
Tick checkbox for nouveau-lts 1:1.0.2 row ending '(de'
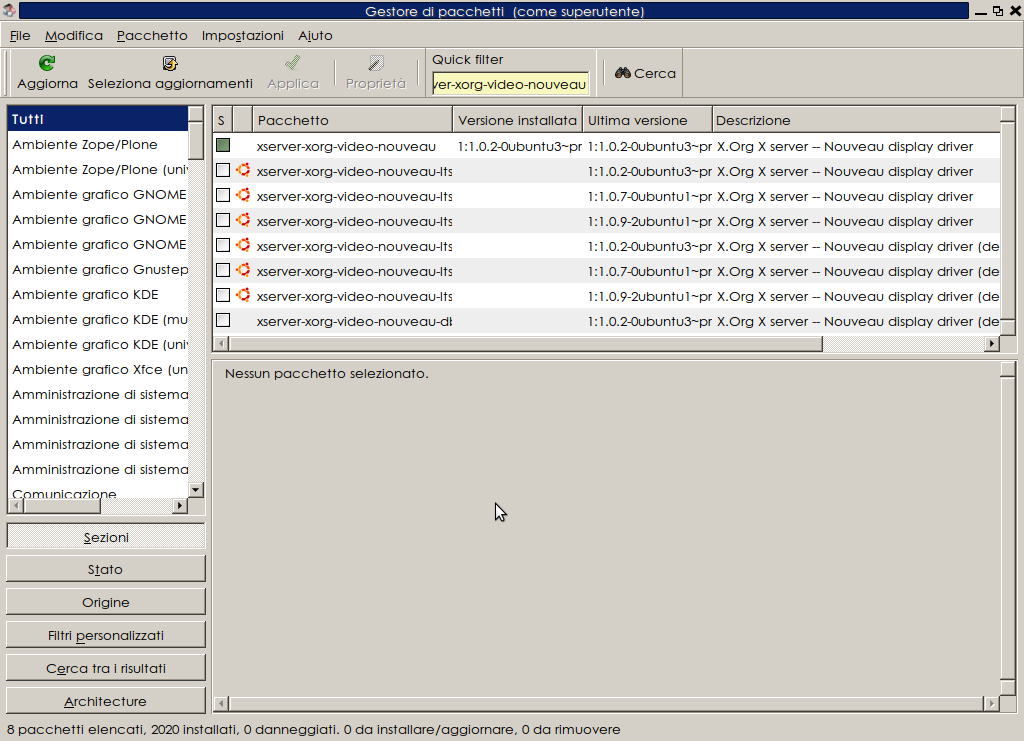click(x=223, y=245)
